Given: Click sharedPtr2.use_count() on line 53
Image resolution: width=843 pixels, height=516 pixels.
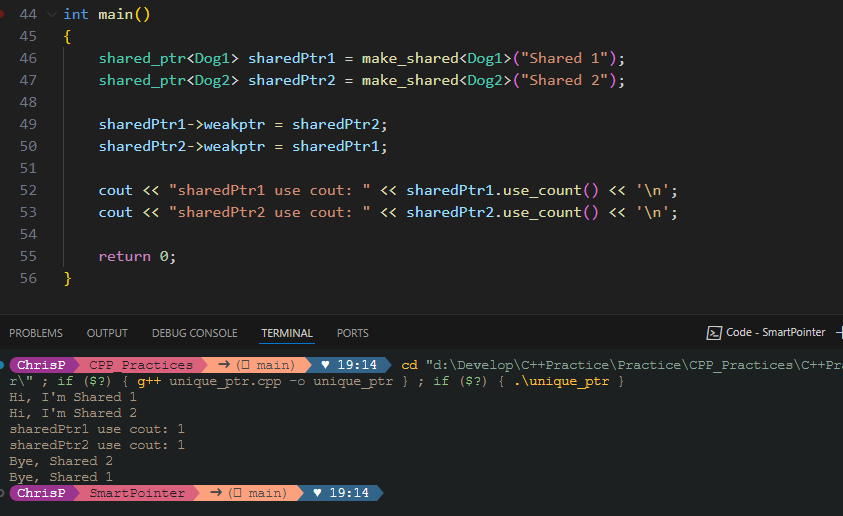Looking at the screenshot, I should [502, 212].
